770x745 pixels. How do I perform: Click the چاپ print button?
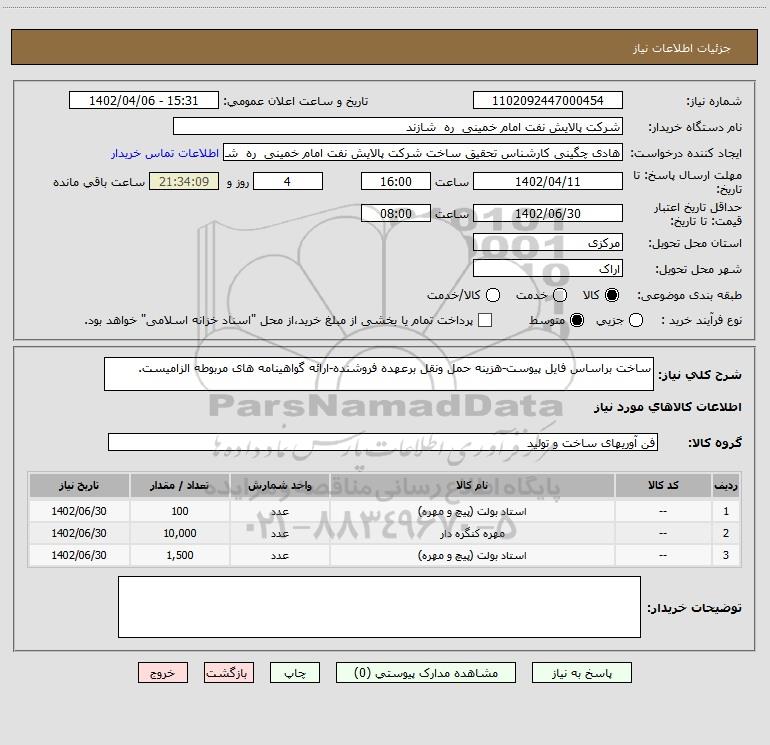pyautogui.click(x=295, y=673)
